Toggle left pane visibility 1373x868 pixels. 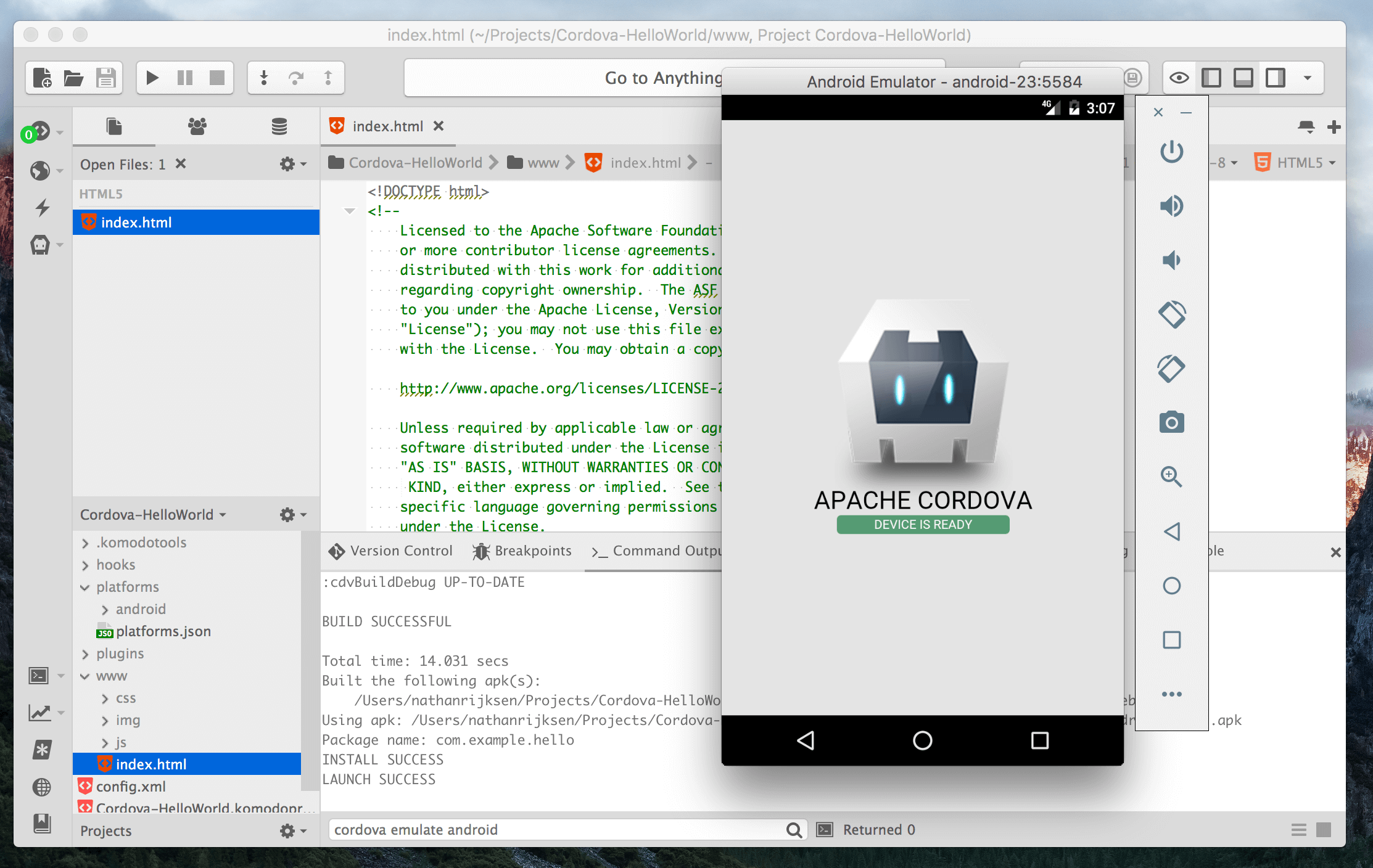coord(1211,78)
